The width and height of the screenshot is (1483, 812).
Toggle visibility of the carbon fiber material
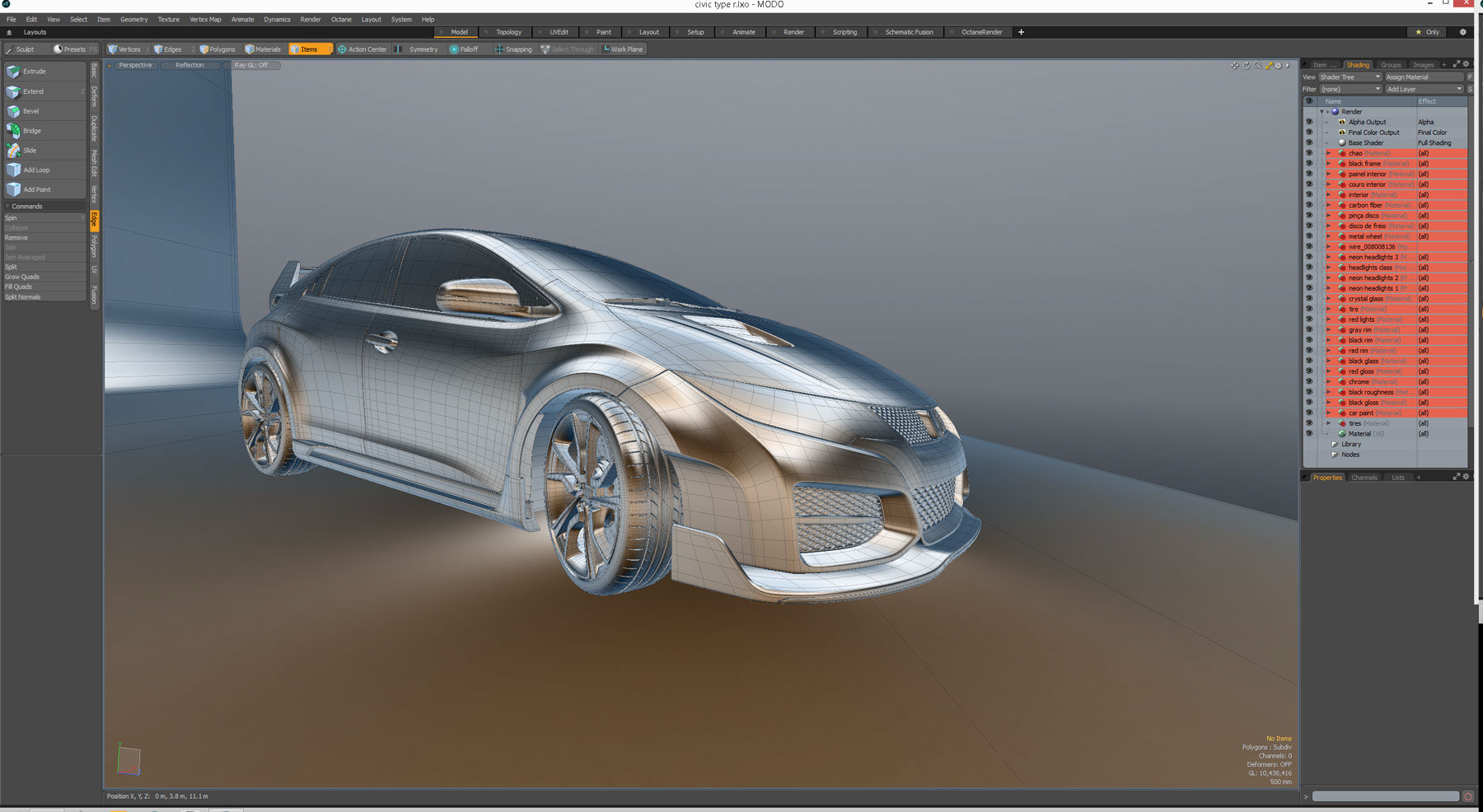(x=1309, y=205)
